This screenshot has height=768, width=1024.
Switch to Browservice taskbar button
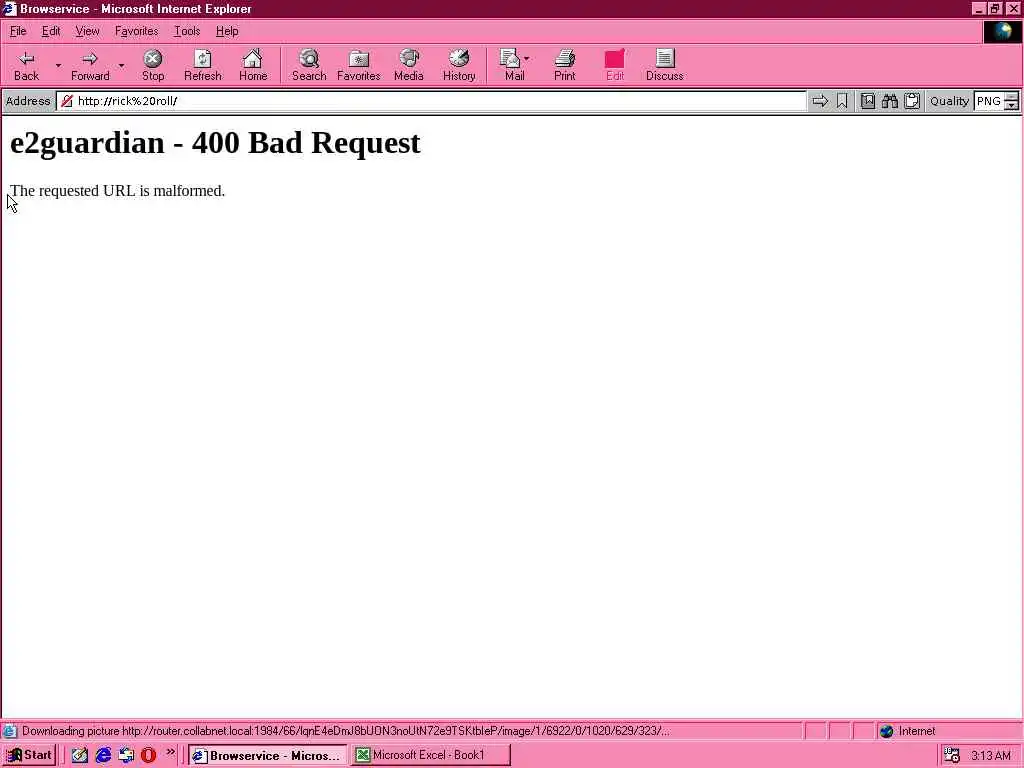(268, 756)
